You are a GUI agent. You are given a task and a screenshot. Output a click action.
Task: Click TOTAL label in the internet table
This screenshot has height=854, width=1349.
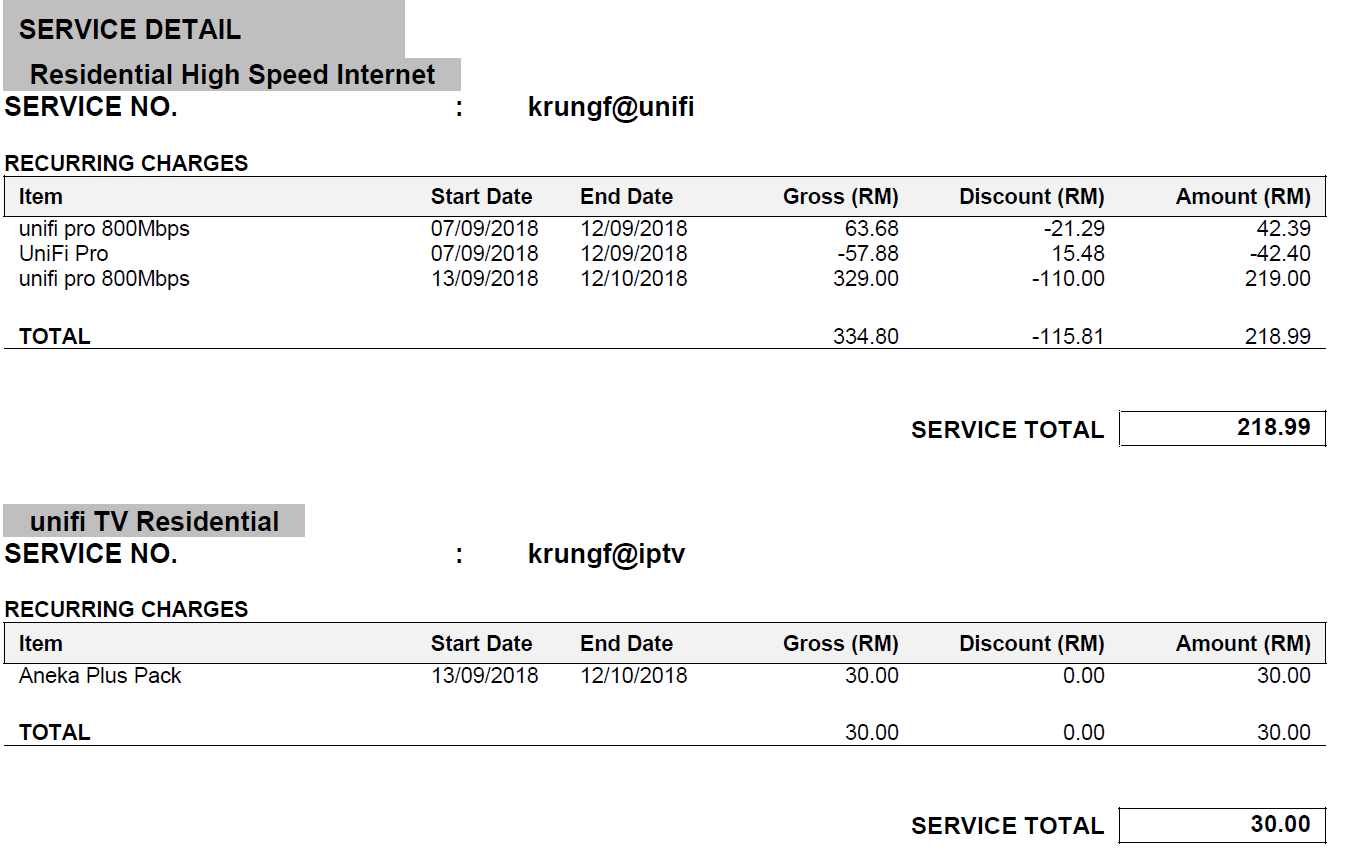55,337
